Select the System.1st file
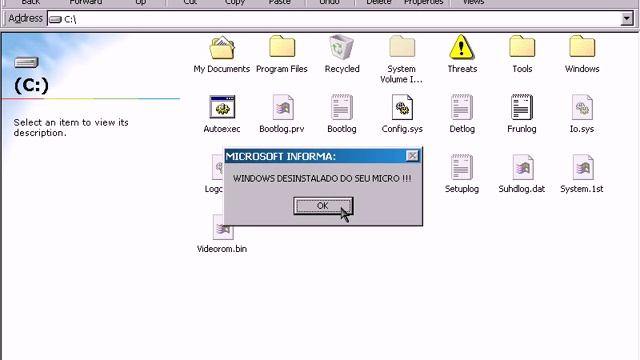This screenshot has width=640, height=360. coord(582,167)
